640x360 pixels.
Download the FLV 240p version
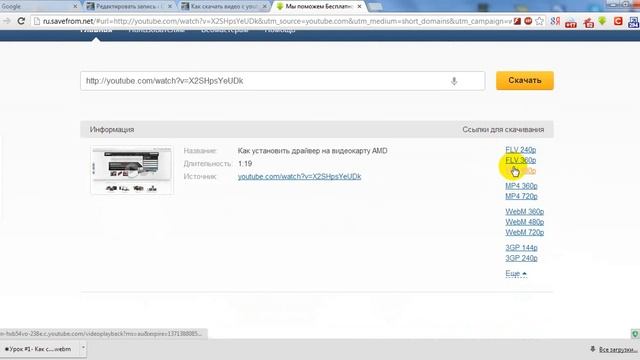pos(520,150)
